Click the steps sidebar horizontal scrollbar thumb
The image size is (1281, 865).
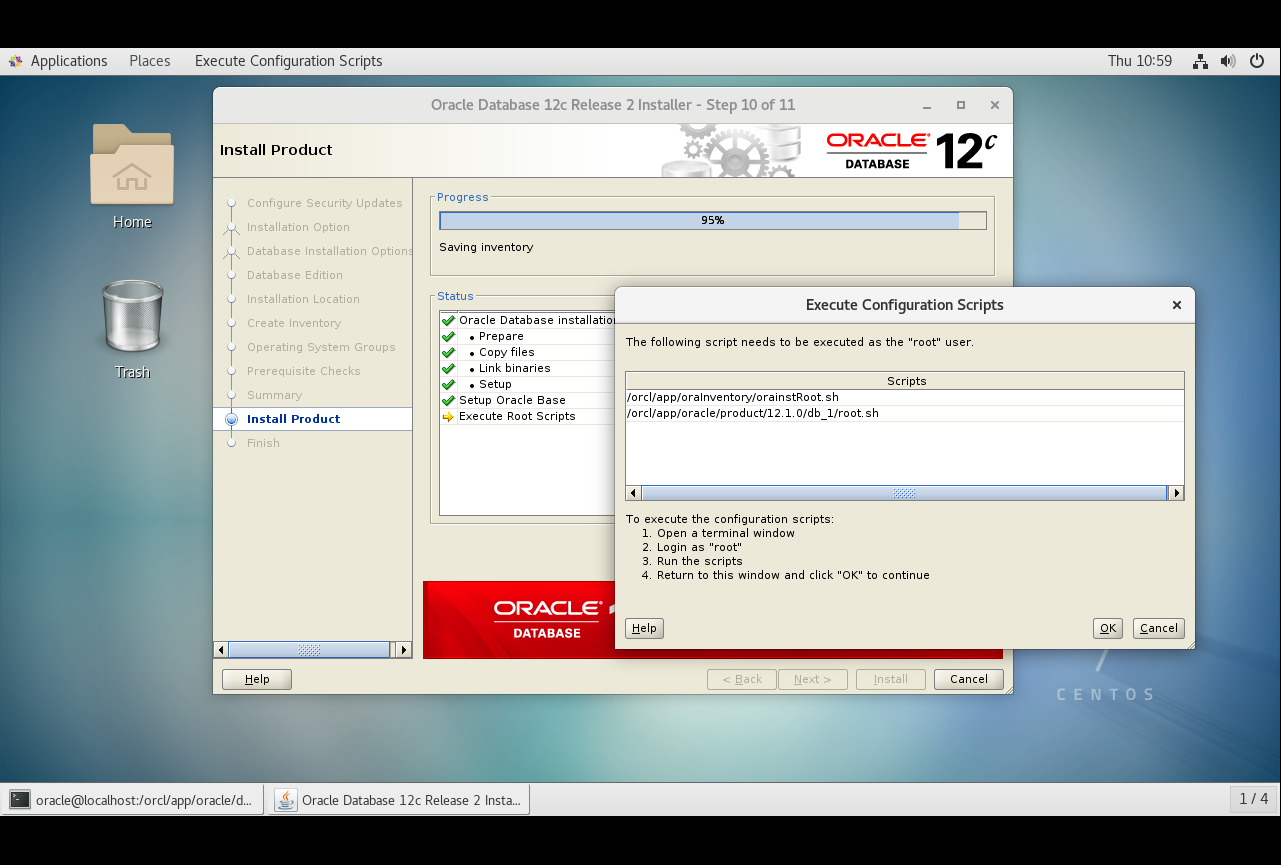click(309, 650)
